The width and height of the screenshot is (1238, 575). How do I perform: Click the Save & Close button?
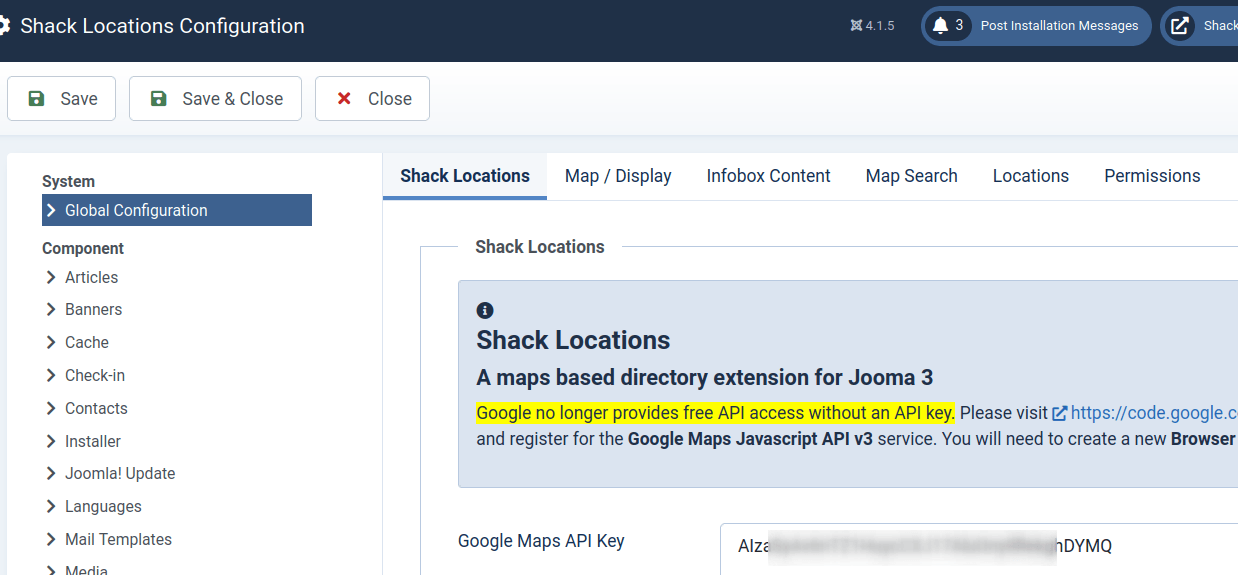pyautogui.click(x=215, y=99)
